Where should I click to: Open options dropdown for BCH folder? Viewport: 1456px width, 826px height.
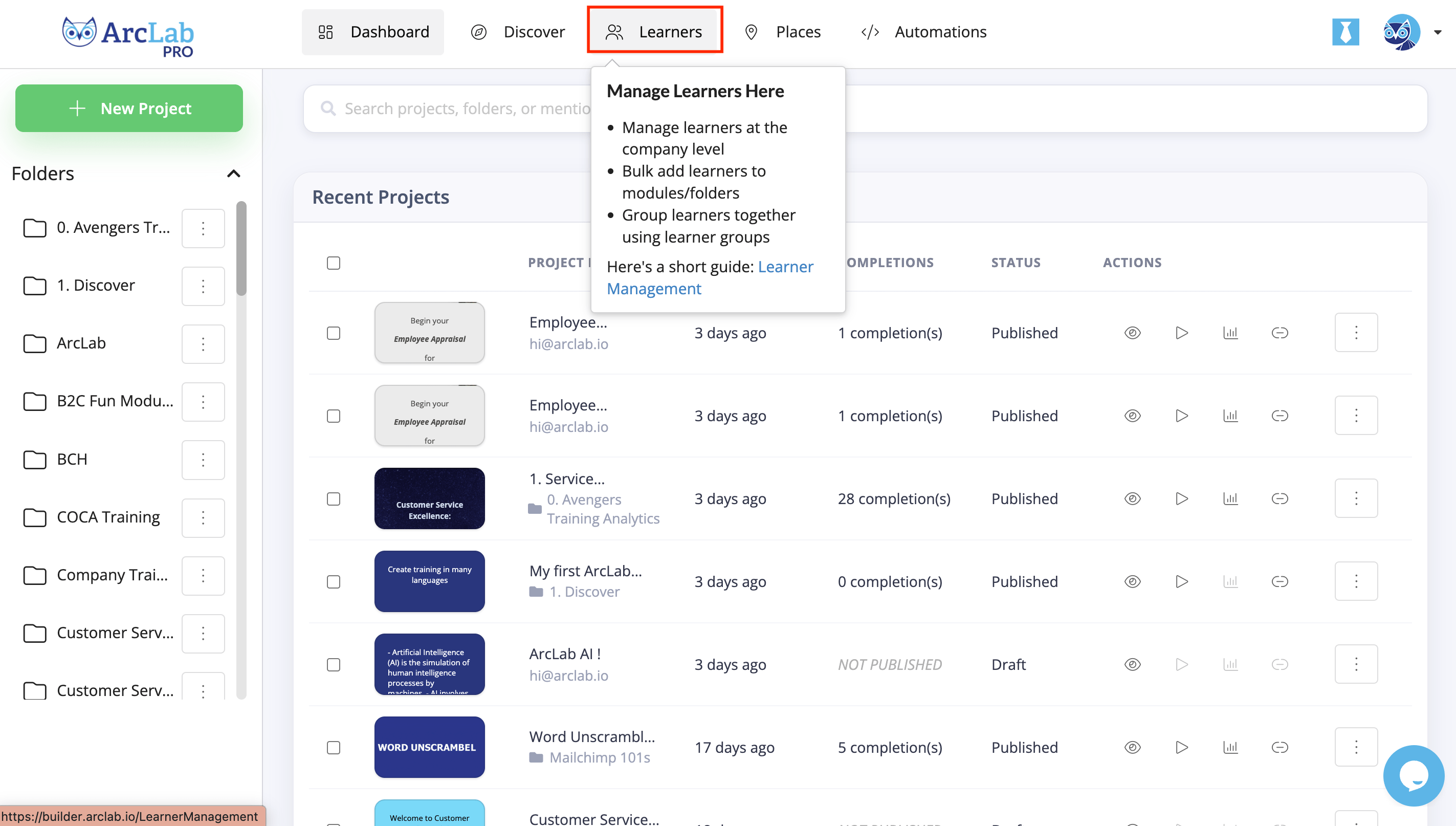pyautogui.click(x=203, y=460)
